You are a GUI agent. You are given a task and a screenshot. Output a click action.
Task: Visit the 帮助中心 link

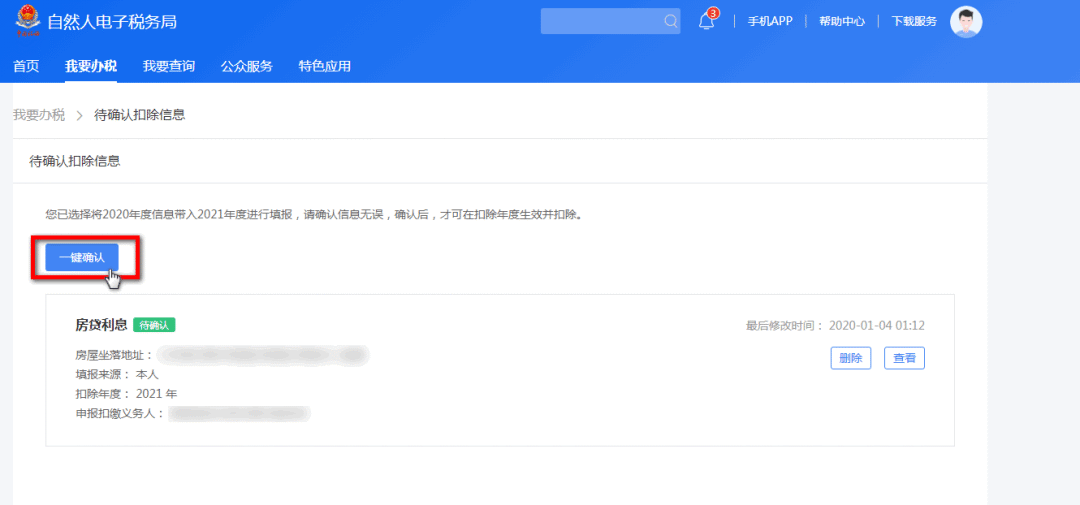842,21
